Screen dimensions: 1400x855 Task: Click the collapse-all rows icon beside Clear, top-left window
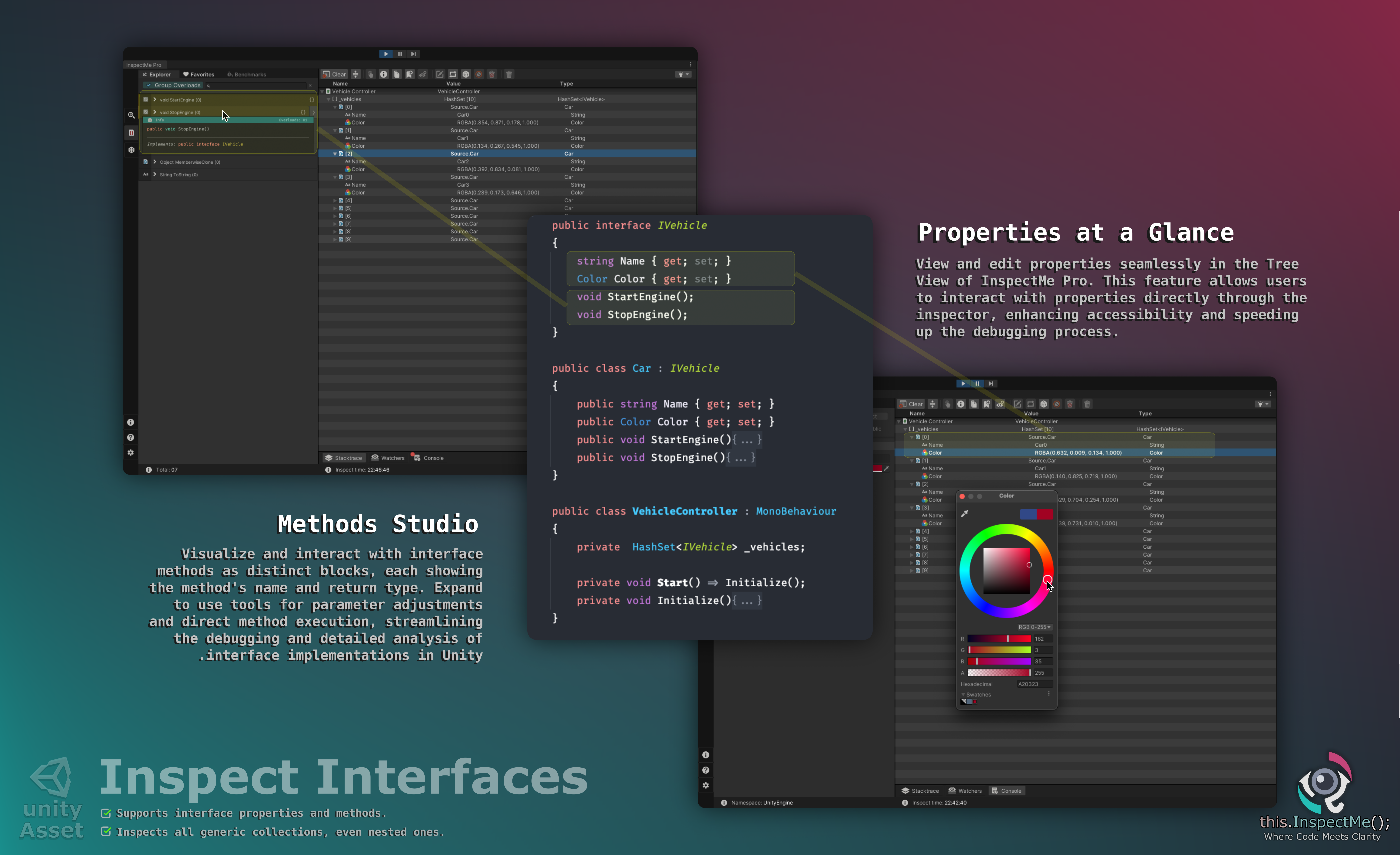tap(356, 74)
